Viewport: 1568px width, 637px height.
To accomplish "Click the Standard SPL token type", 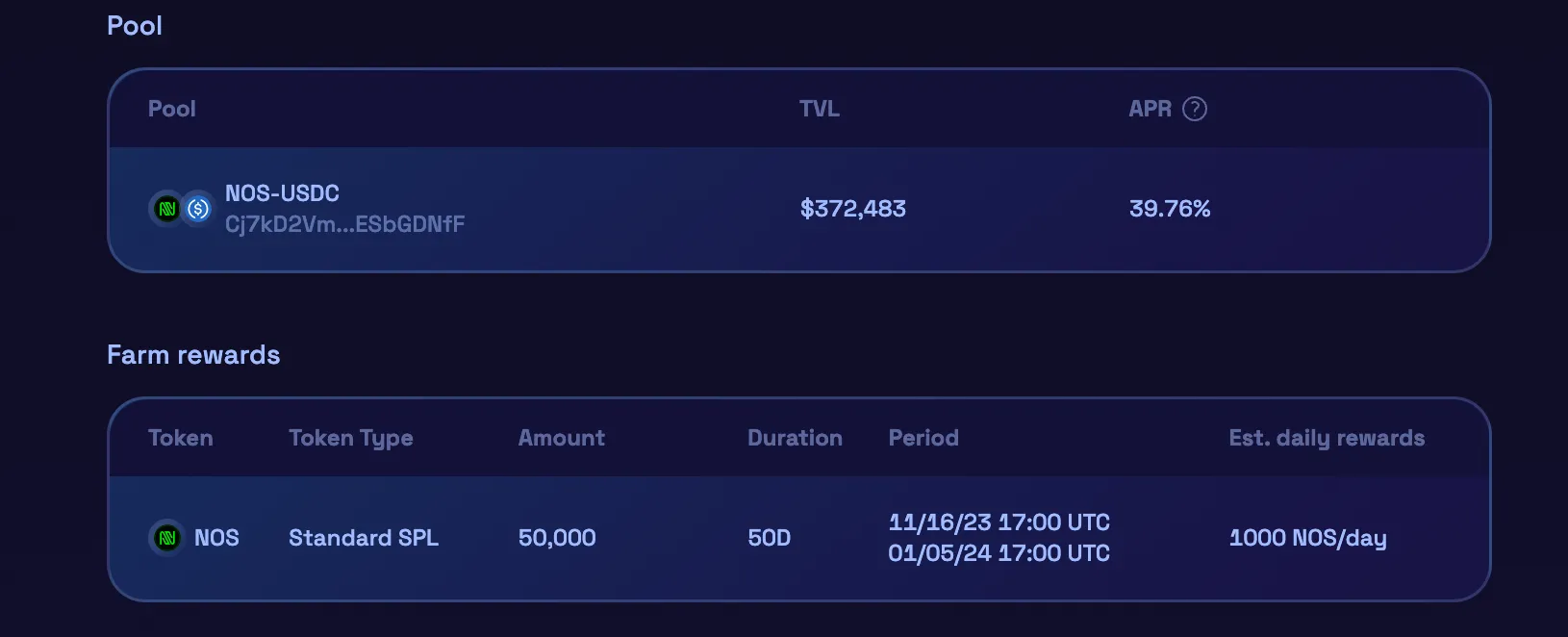I will point(364,538).
